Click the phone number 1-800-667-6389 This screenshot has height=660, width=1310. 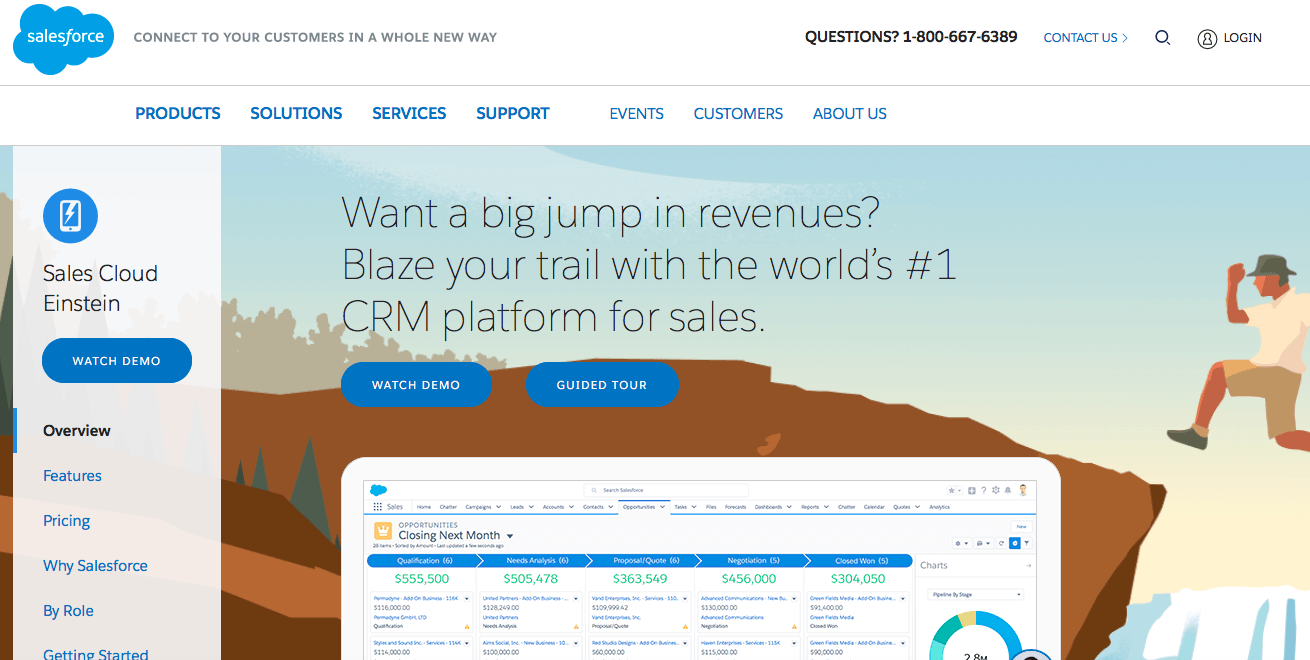coord(960,37)
